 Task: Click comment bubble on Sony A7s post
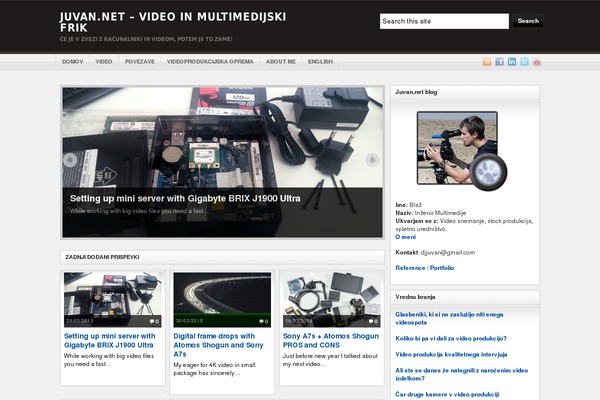(x=373, y=321)
